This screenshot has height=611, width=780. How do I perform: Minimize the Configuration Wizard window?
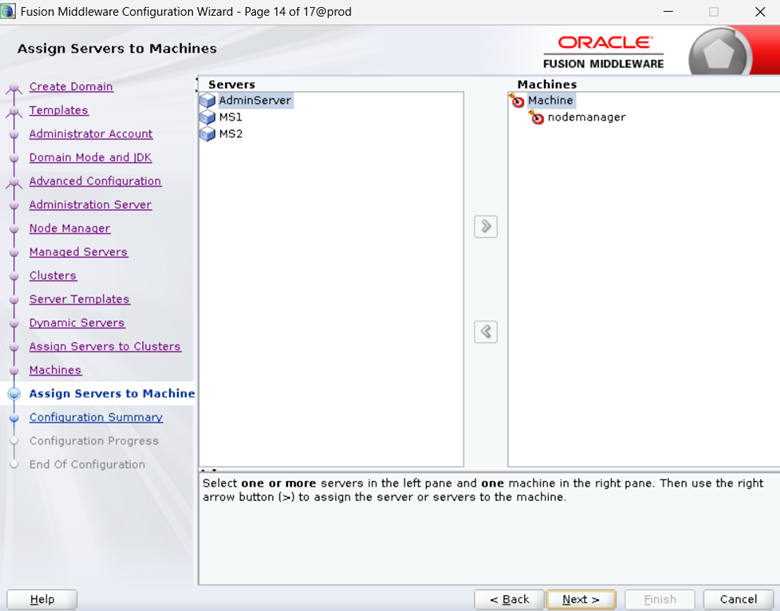[x=668, y=11]
